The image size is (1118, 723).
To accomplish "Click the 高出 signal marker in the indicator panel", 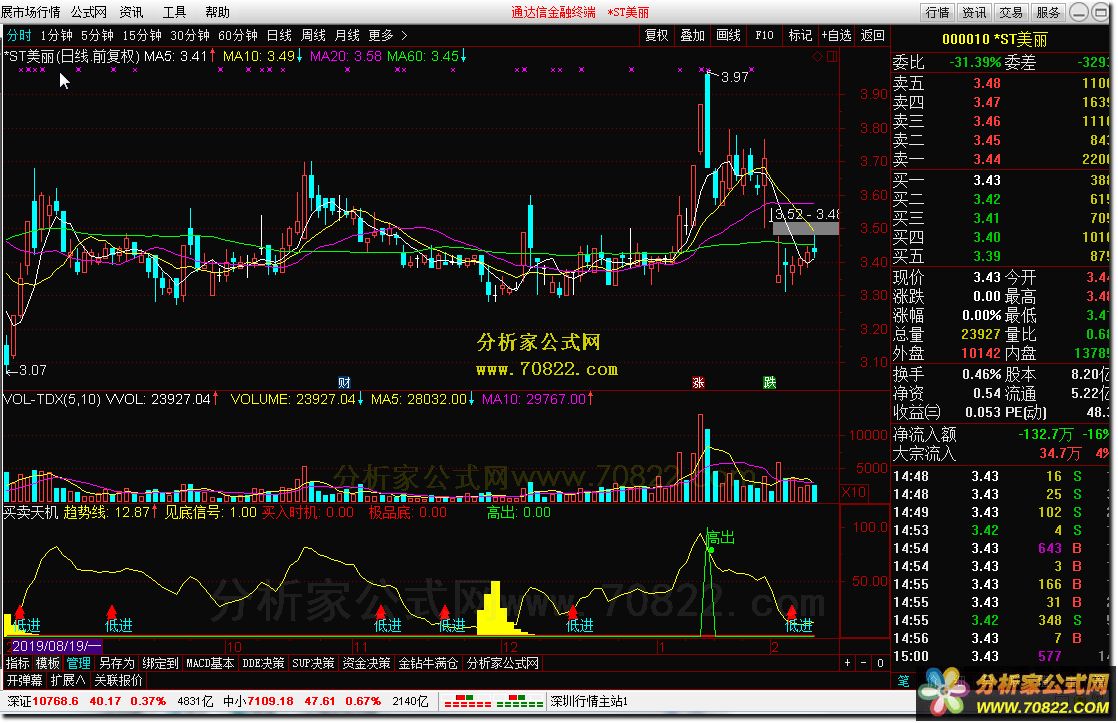I will point(720,538).
